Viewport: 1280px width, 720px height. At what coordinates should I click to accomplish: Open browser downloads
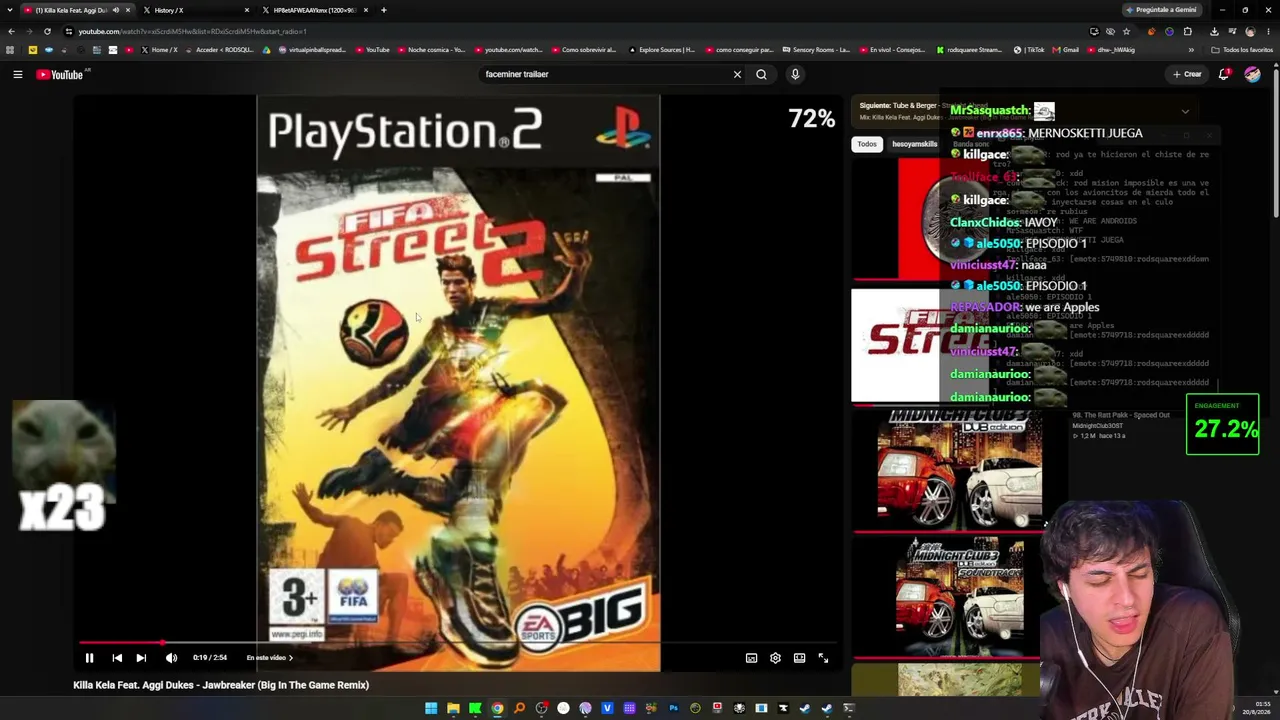tap(1214, 31)
